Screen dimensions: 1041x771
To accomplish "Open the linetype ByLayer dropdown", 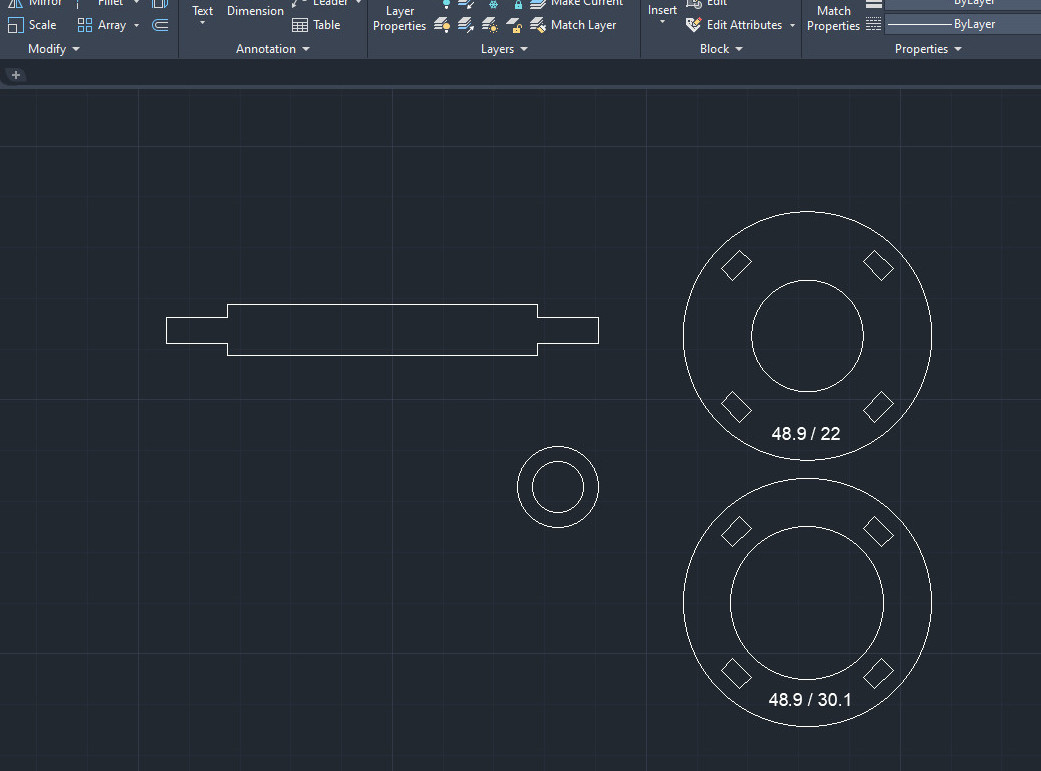I will coord(962,24).
